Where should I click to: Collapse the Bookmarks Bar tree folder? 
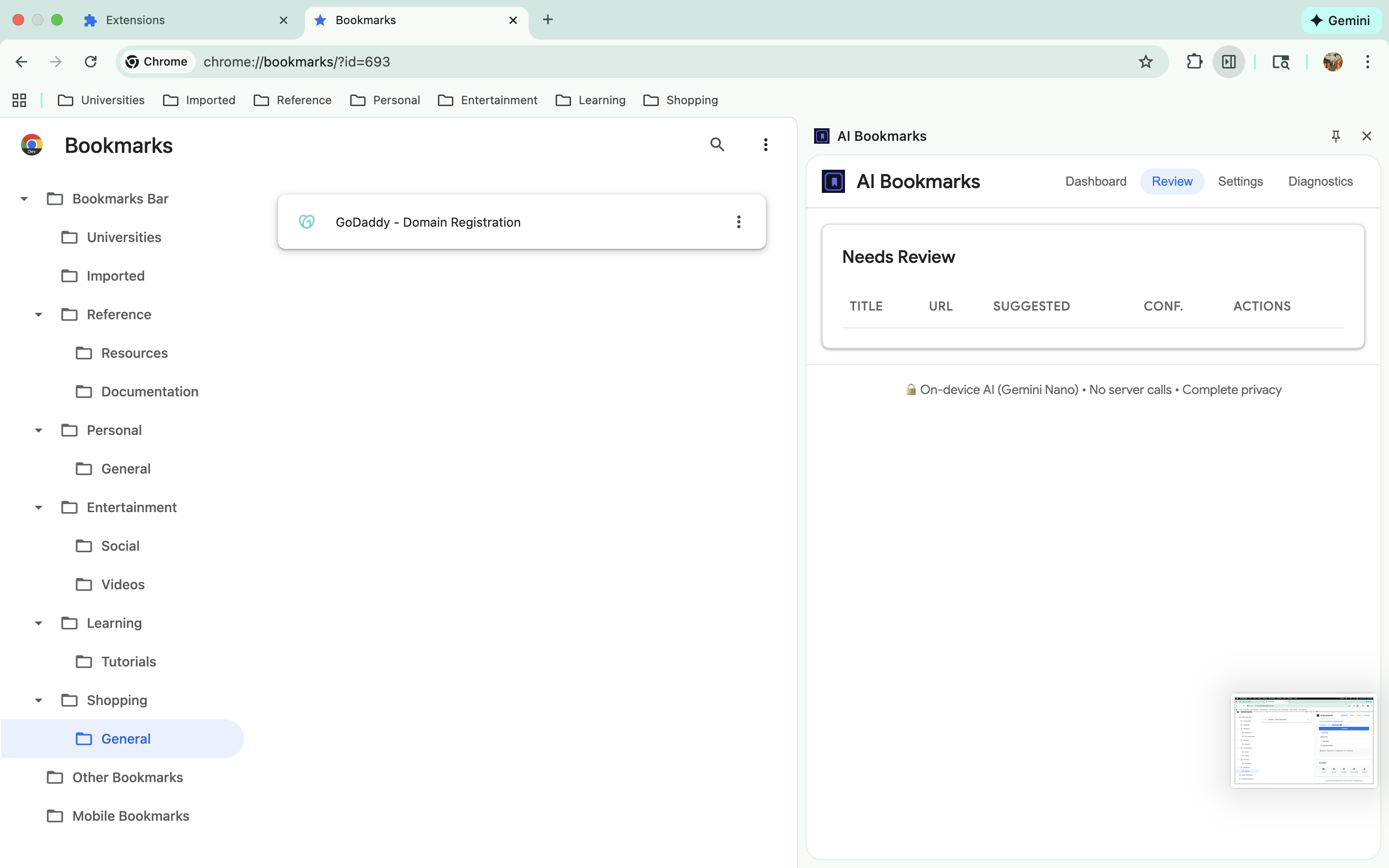pyautogui.click(x=24, y=199)
